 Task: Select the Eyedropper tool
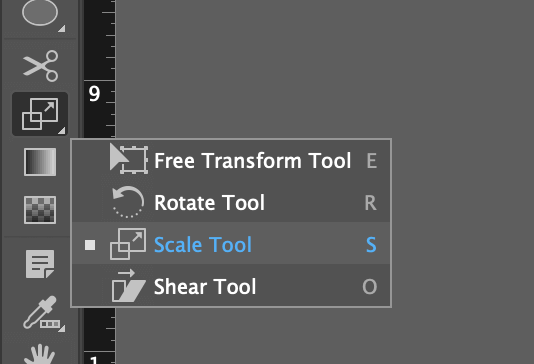(x=42, y=312)
